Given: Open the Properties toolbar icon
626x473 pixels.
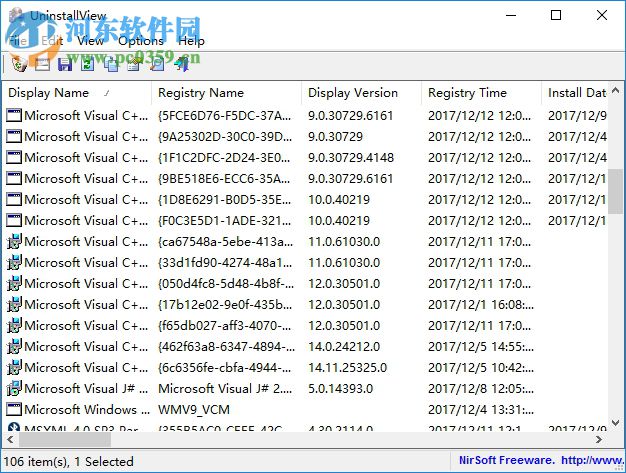Looking at the screenshot, I should [134, 64].
